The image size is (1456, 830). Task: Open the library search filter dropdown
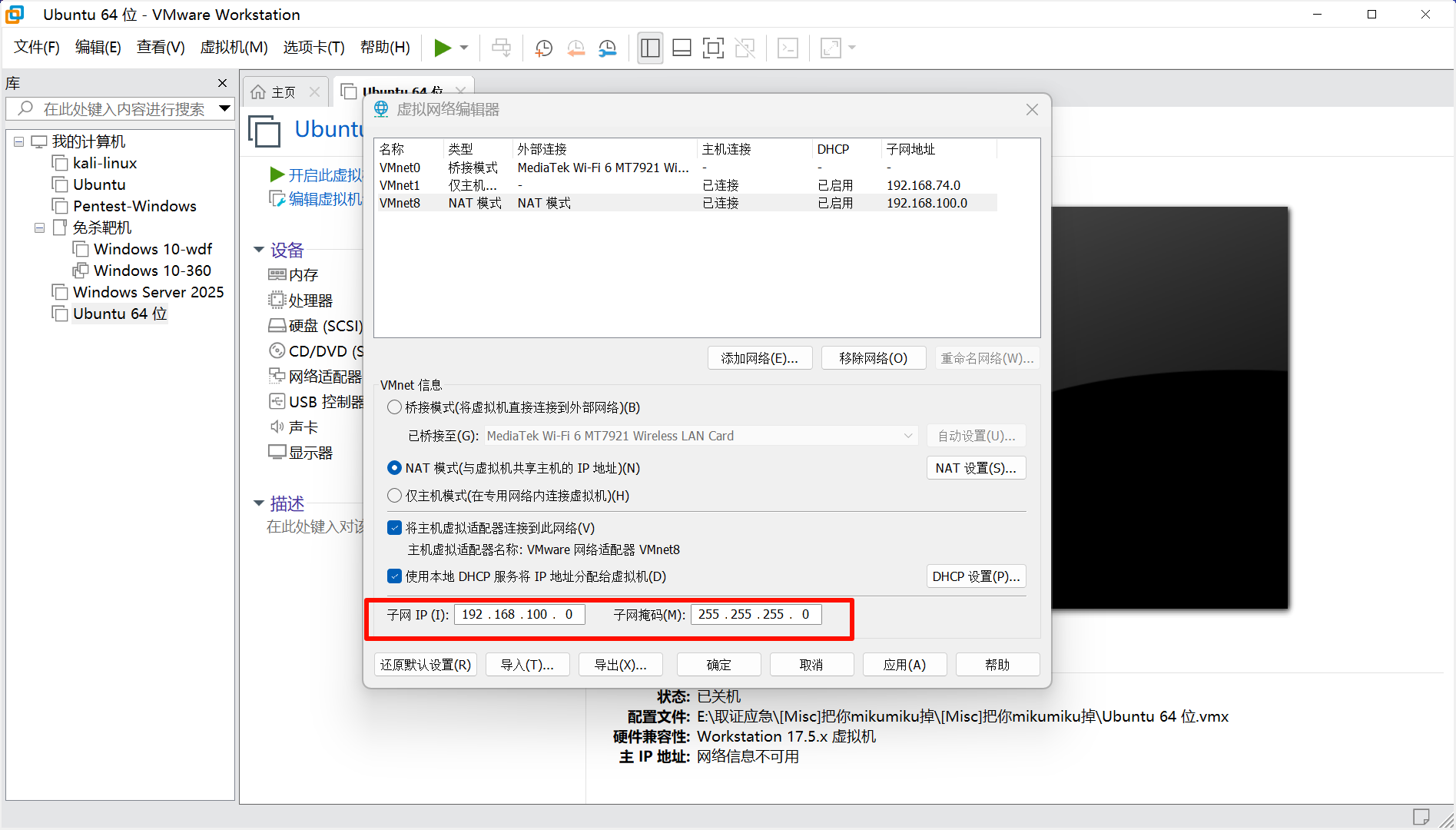[x=224, y=108]
